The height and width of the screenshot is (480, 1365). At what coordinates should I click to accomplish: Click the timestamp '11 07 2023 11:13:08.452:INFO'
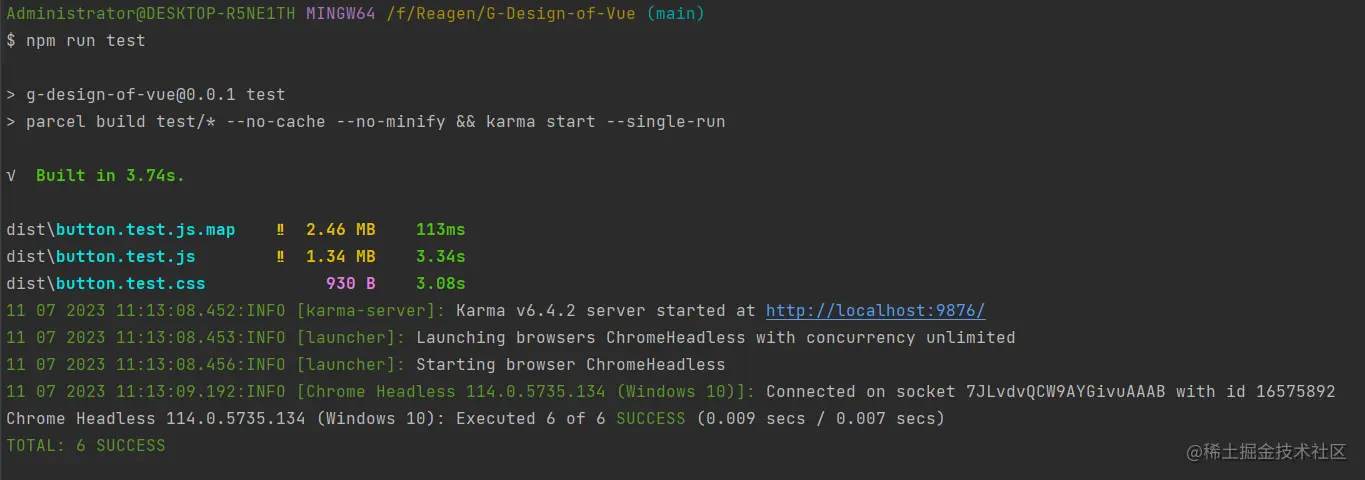click(x=146, y=311)
